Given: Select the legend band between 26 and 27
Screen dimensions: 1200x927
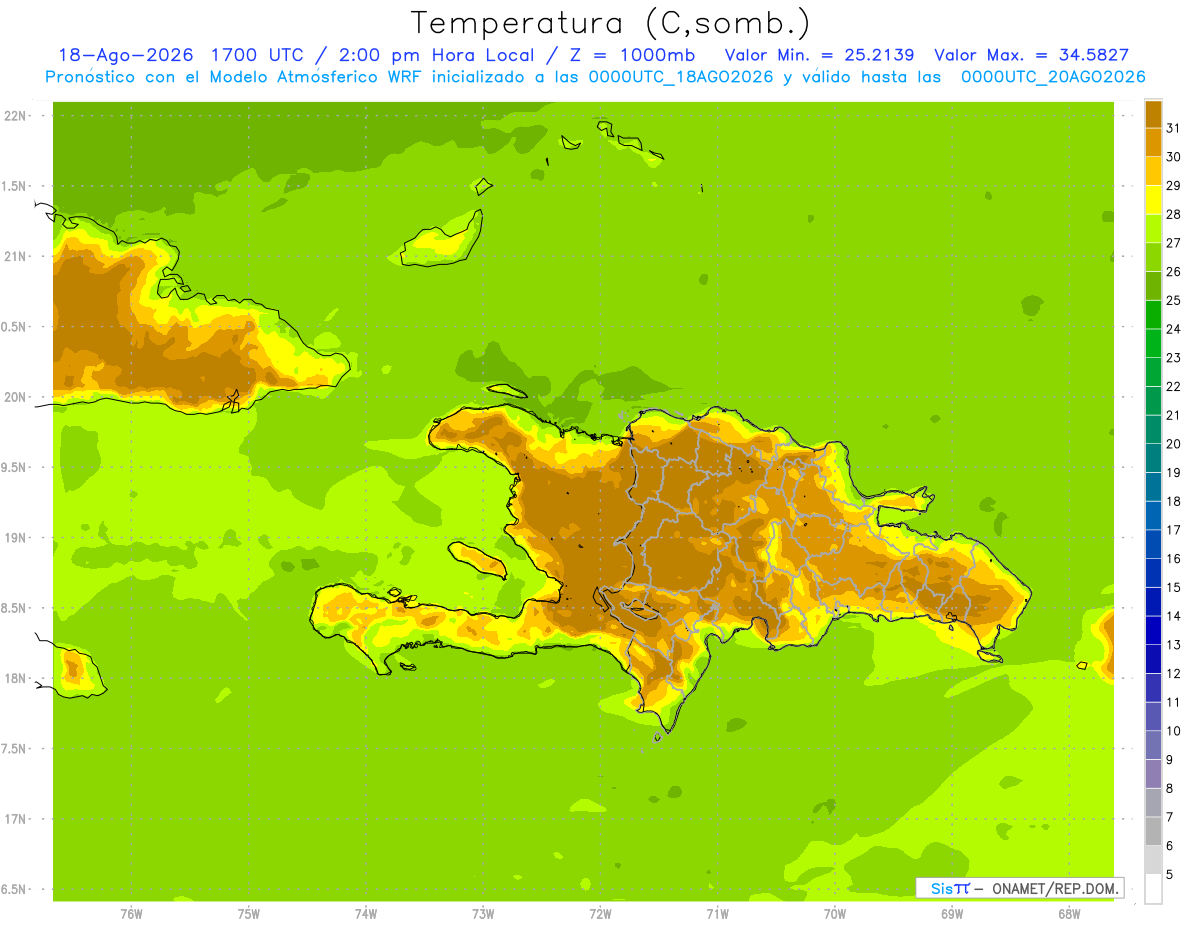Looking at the screenshot, I should click(1153, 257).
